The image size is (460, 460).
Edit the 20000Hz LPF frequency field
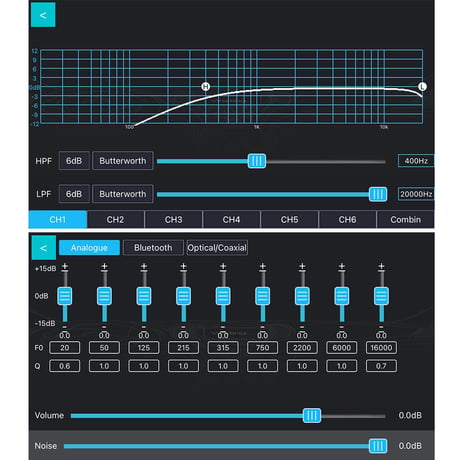(x=416, y=194)
